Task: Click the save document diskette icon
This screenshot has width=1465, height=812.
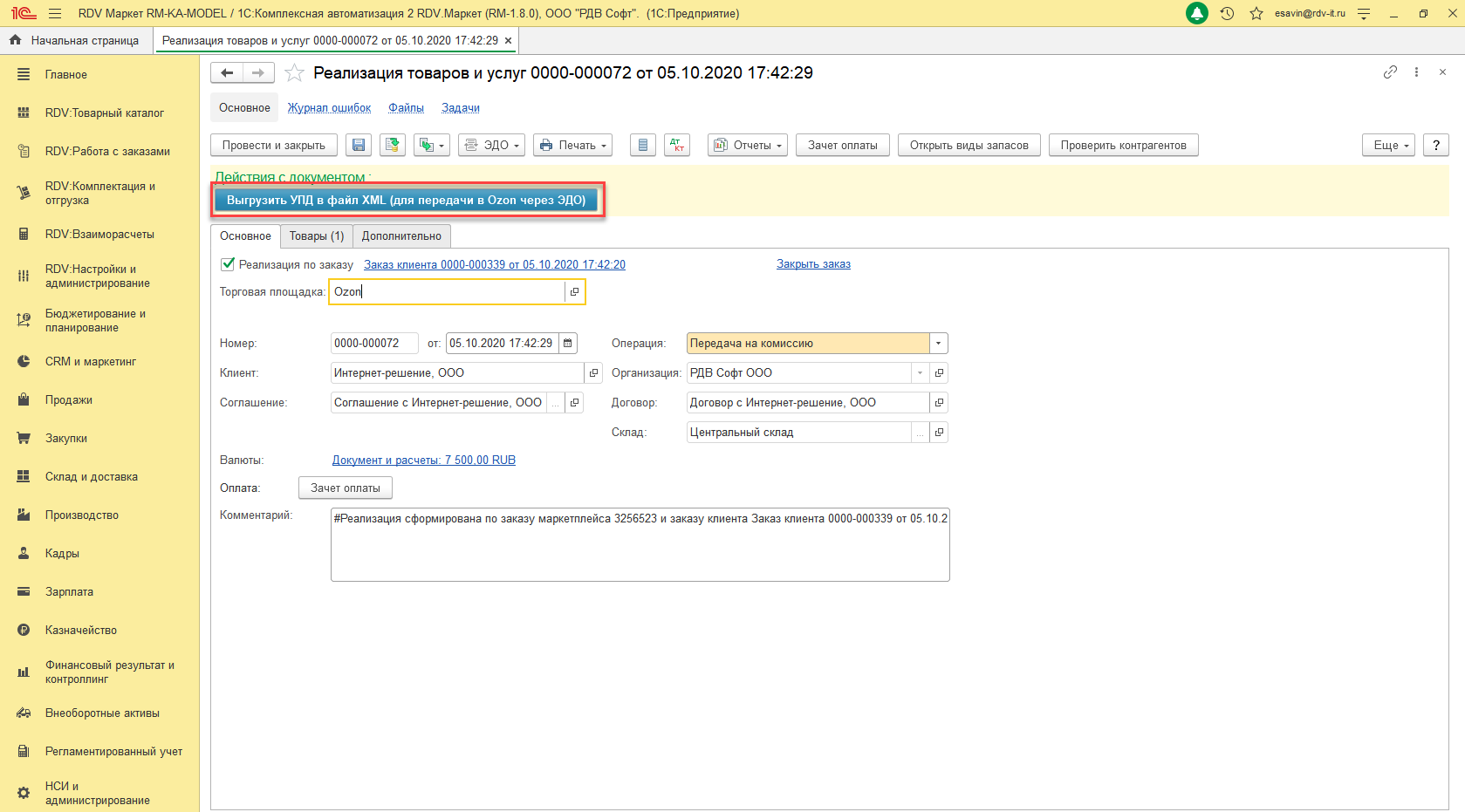Action: tap(359, 146)
